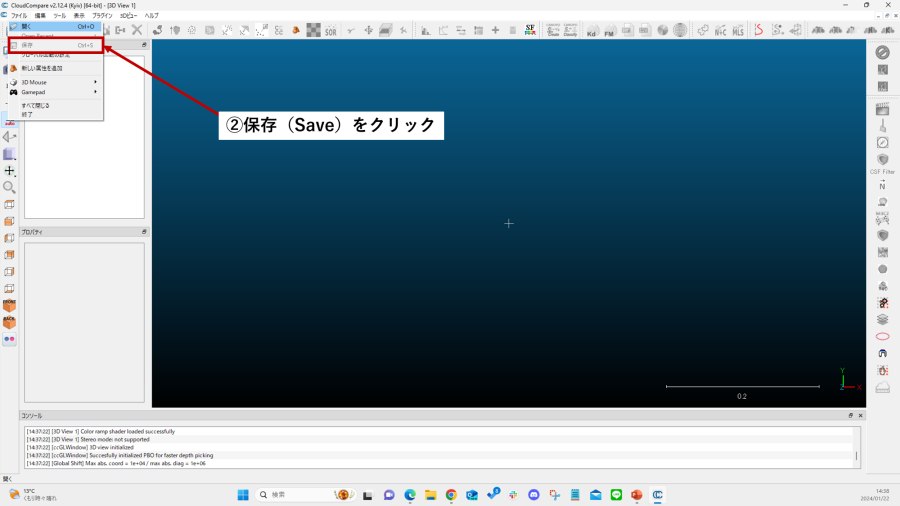This screenshot has height=506, width=900.
Task: Expand the Gamepad submenu
Action: pyautogui.click(x=56, y=92)
